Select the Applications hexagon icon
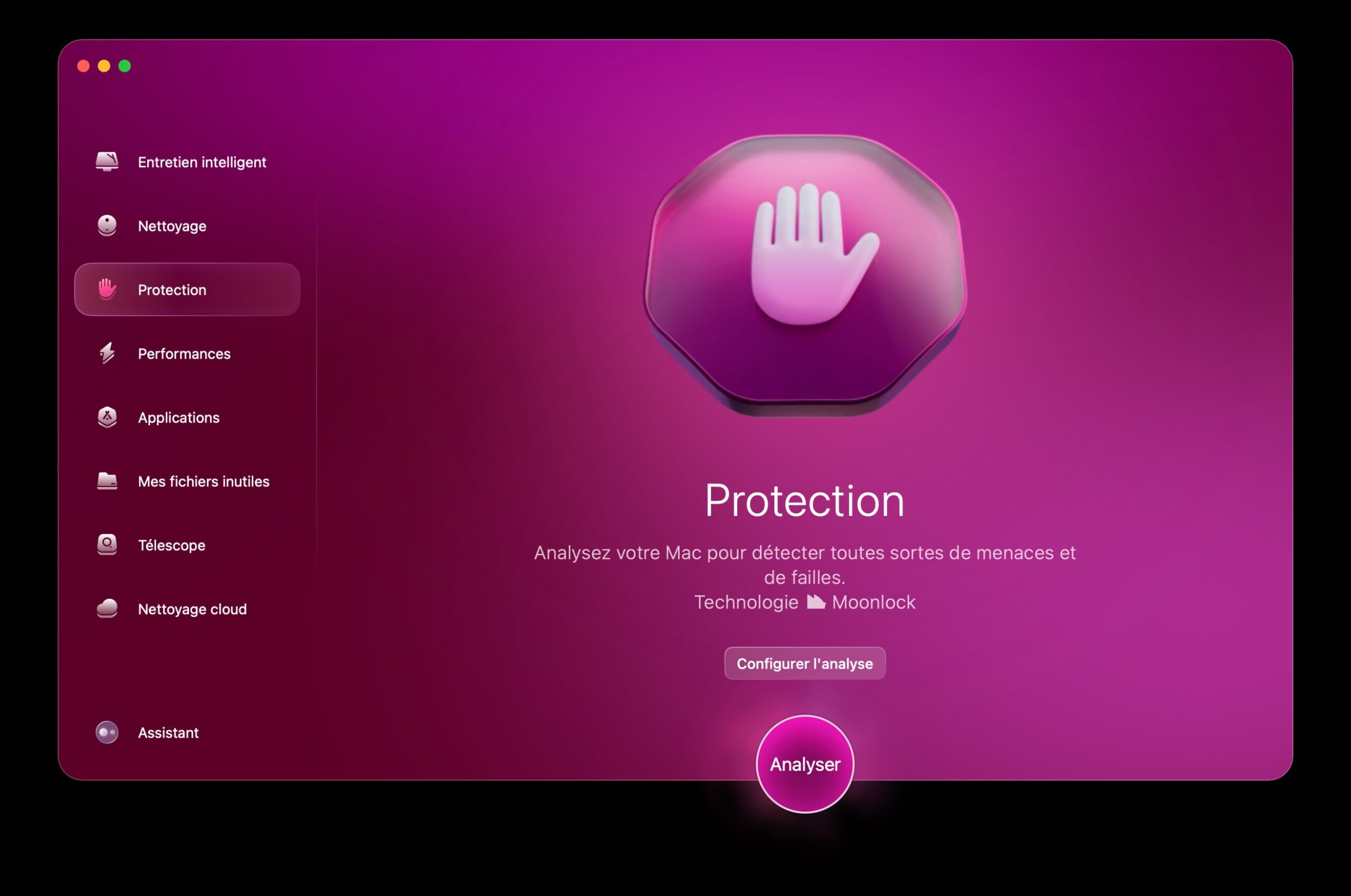Image resolution: width=1351 pixels, height=896 pixels. pos(107,417)
